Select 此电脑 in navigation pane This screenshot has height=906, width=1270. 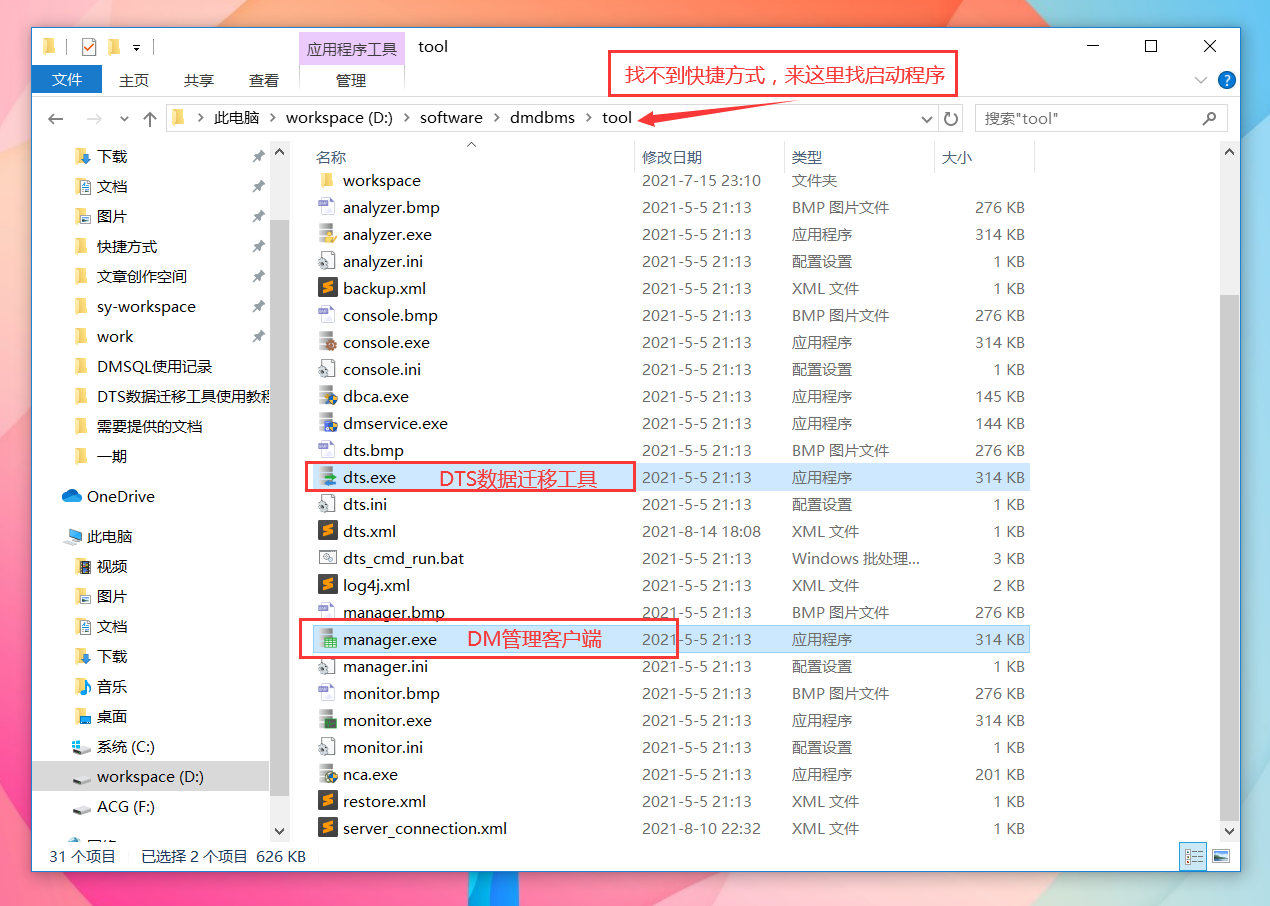[x=109, y=537]
